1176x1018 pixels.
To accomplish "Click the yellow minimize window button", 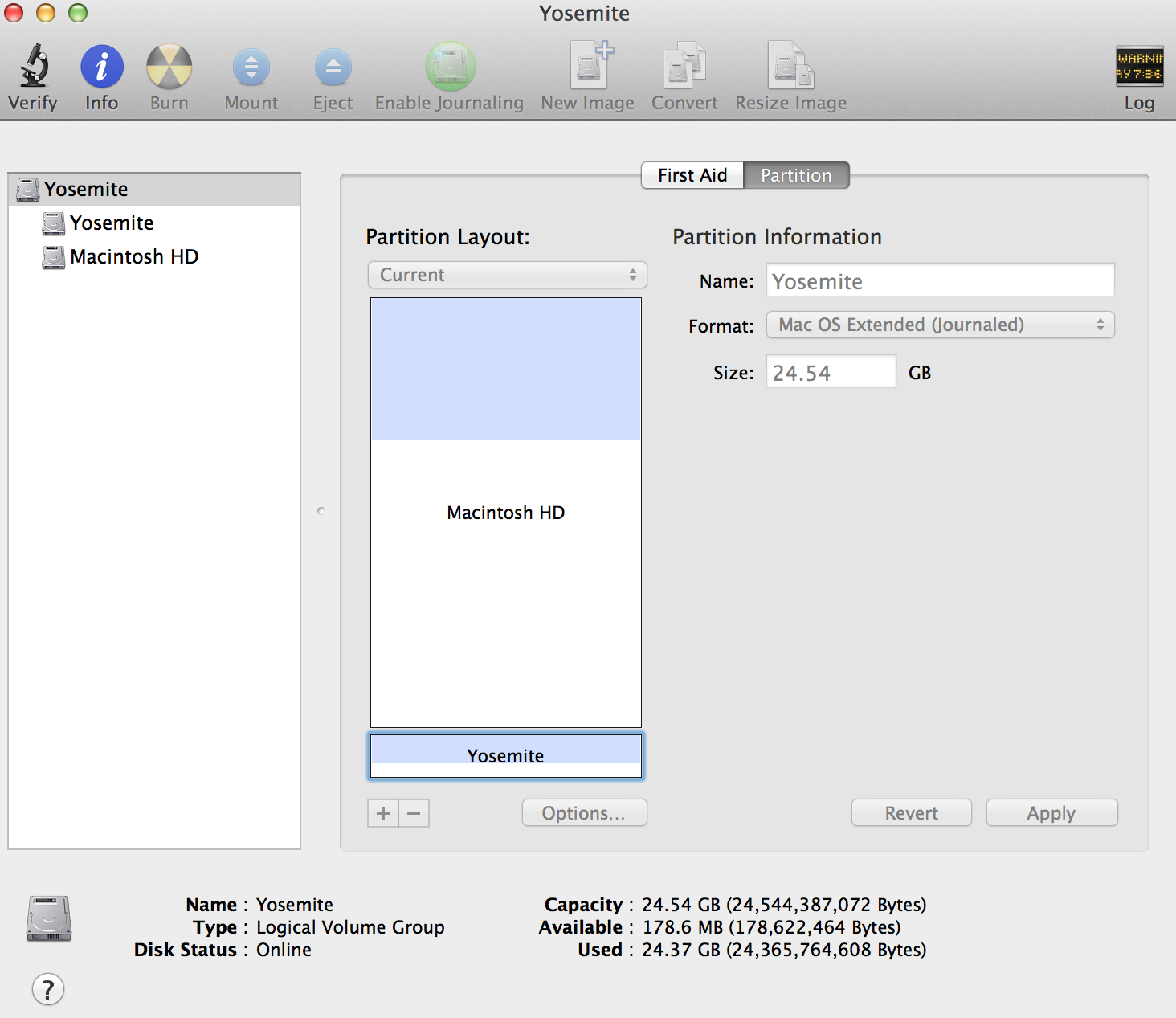I will [46, 13].
